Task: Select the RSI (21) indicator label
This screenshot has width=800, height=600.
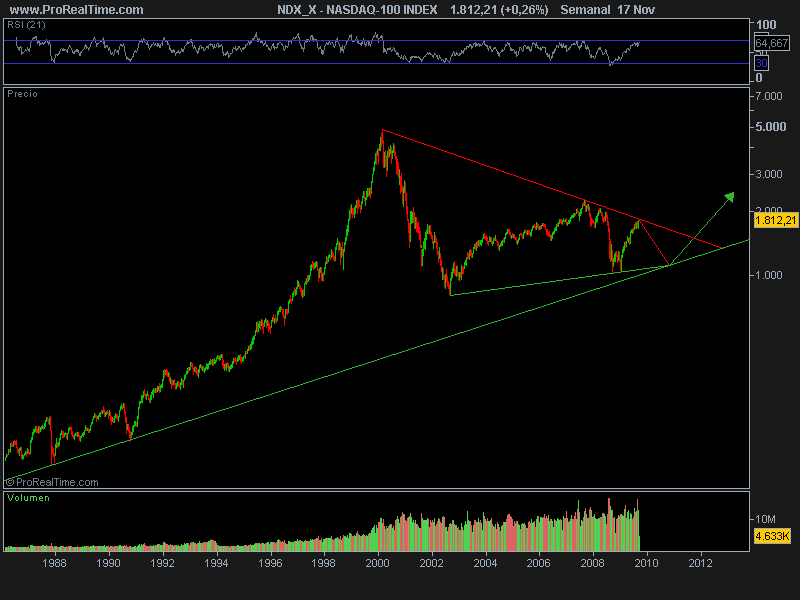Action: click(26, 25)
